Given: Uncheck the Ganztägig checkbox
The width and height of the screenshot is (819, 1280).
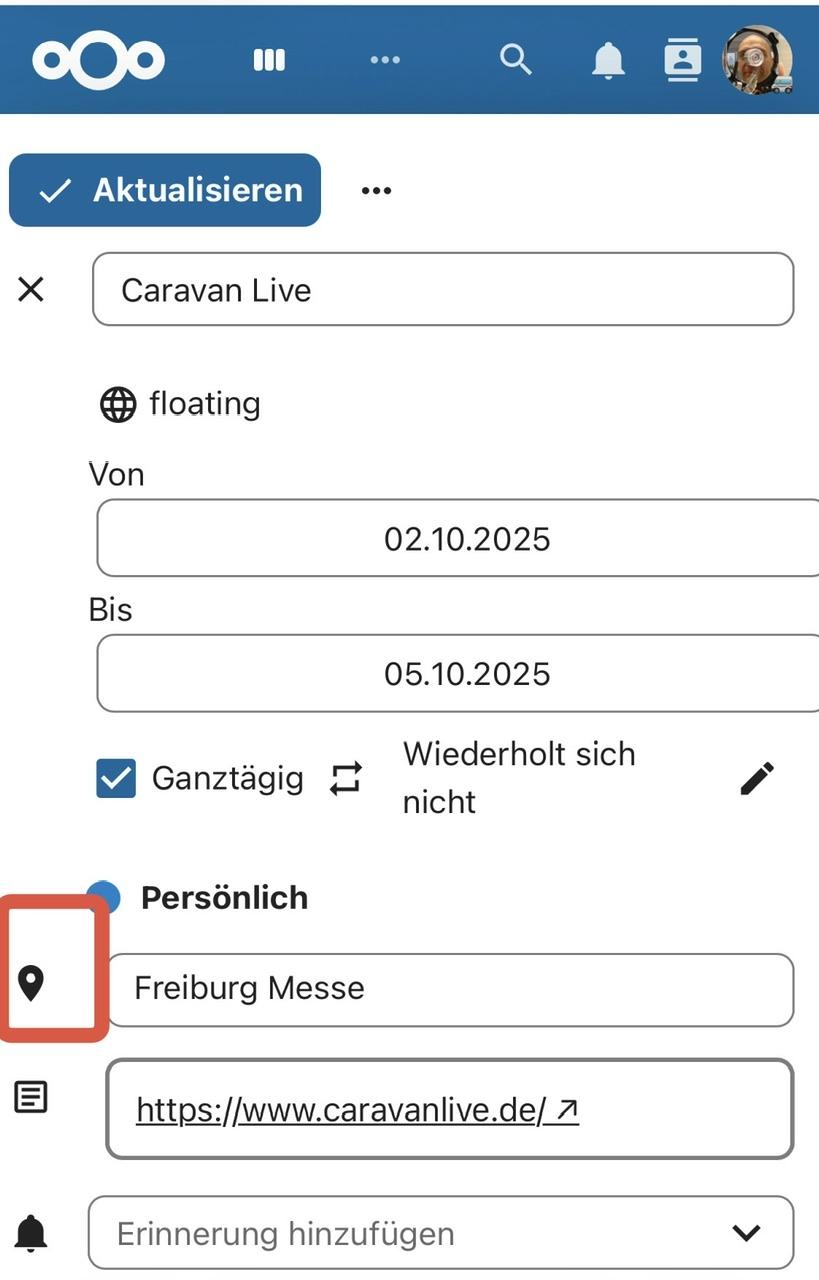Looking at the screenshot, I should click(116, 778).
